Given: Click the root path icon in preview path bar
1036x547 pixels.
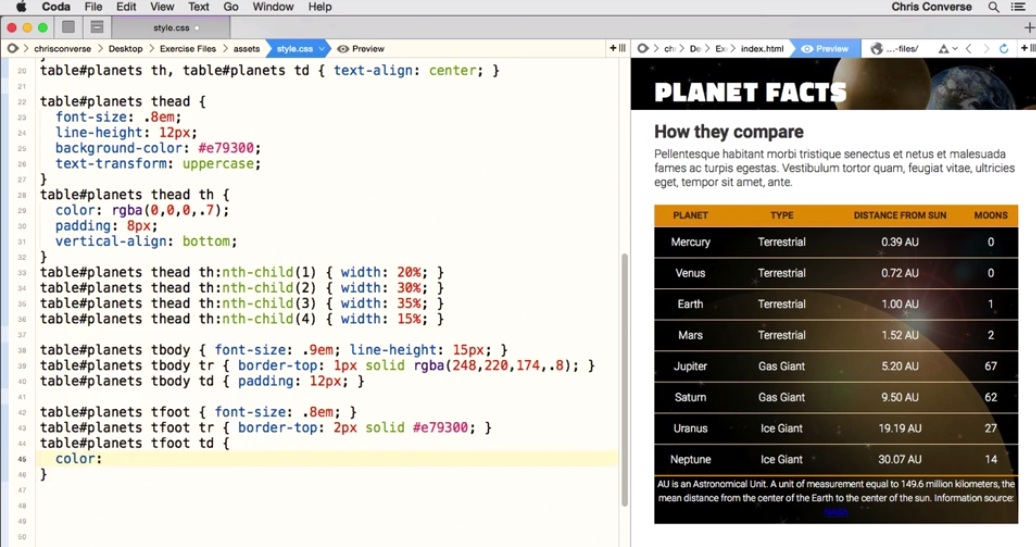Looking at the screenshot, I should (x=643, y=48).
